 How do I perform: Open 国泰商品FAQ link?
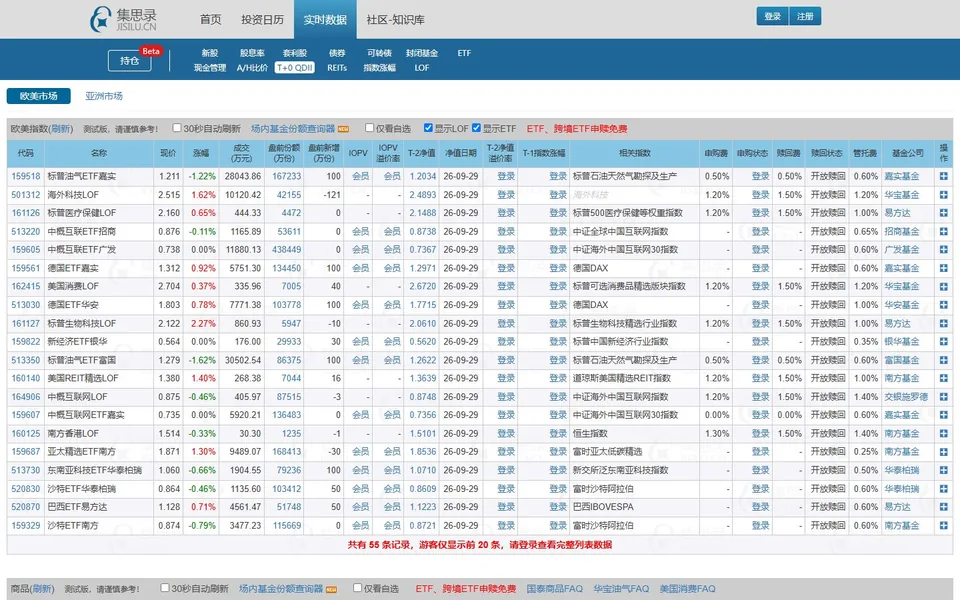(555, 588)
